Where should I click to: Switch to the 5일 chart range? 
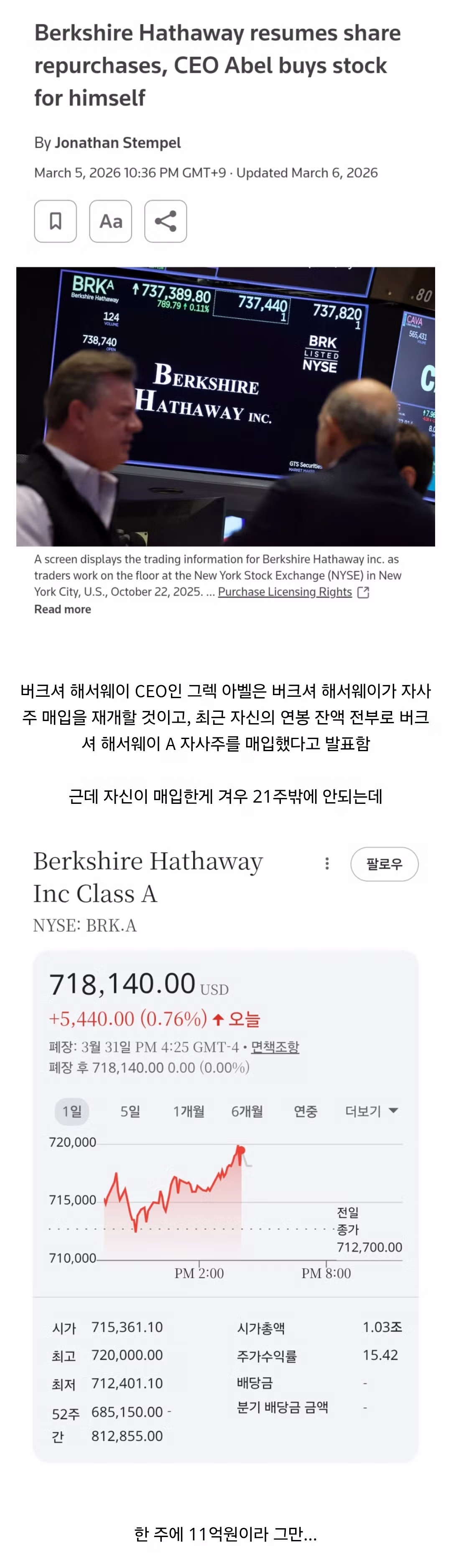click(130, 1111)
